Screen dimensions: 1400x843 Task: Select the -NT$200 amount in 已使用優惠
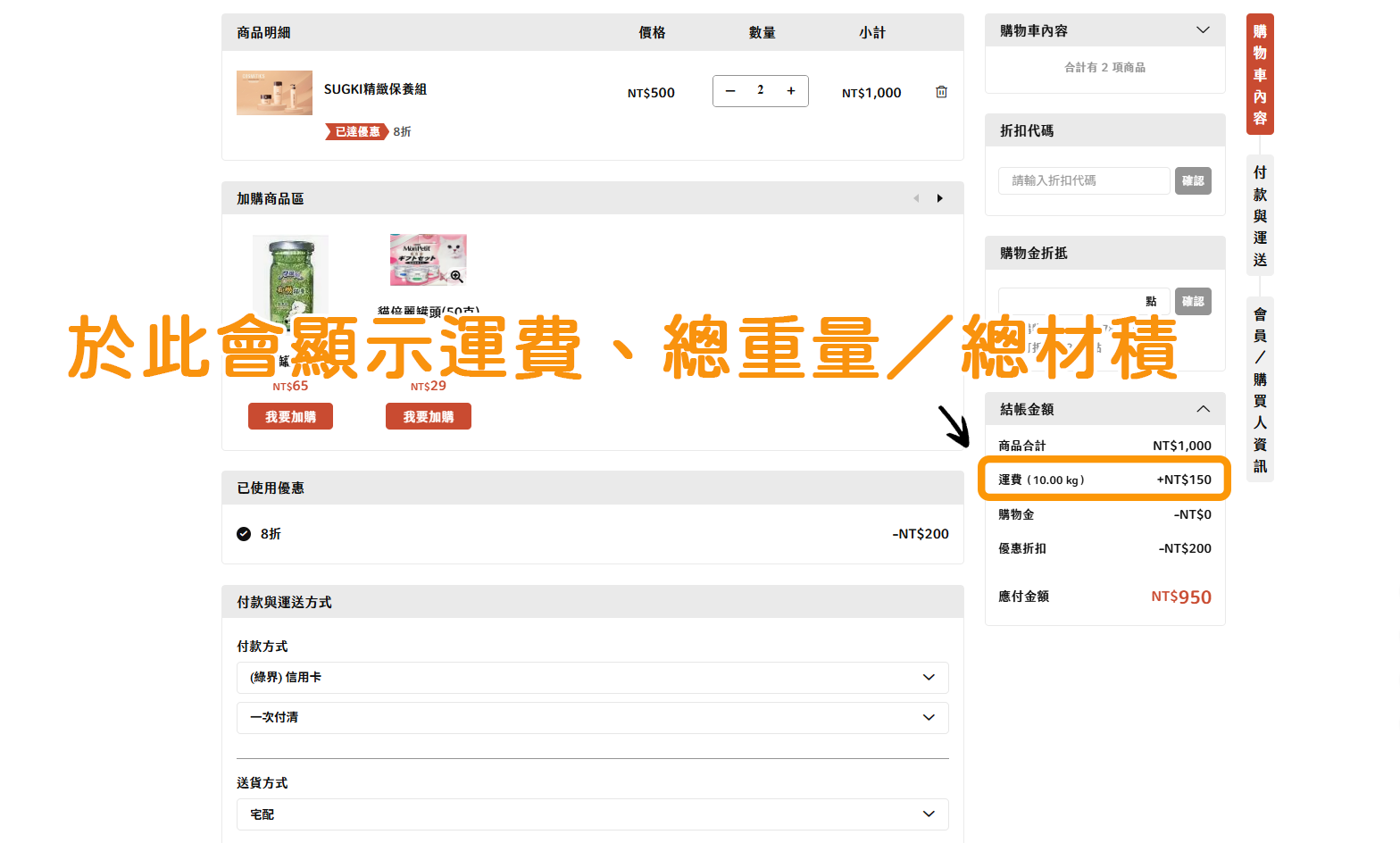pyautogui.click(x=921, y=534)
